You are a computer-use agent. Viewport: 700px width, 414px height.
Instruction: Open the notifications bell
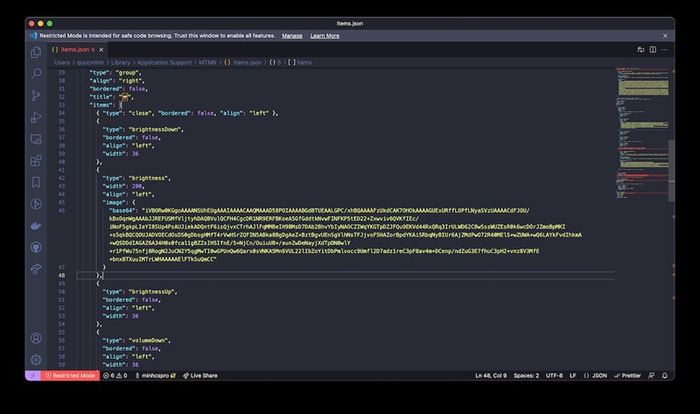click(665, 376)
